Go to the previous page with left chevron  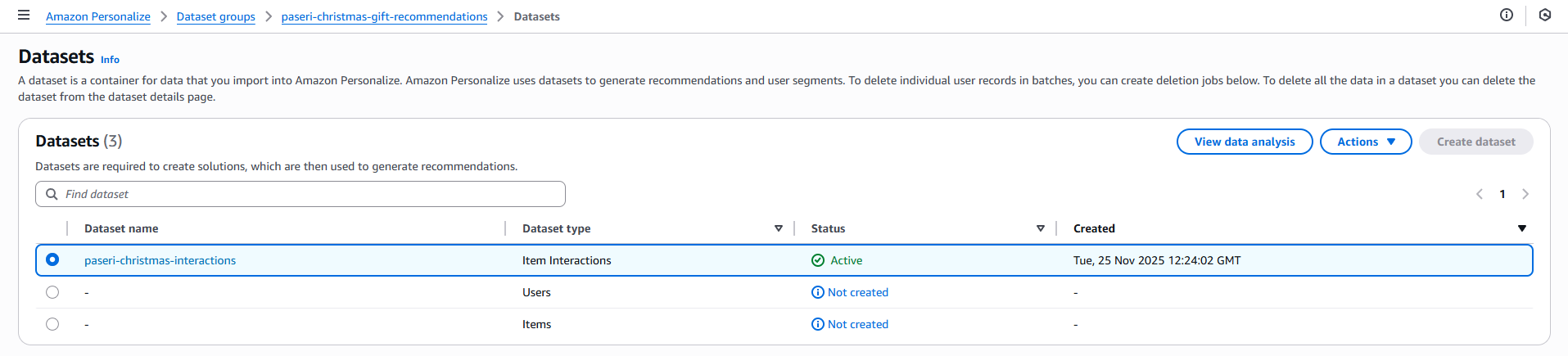coord(1479,194)
